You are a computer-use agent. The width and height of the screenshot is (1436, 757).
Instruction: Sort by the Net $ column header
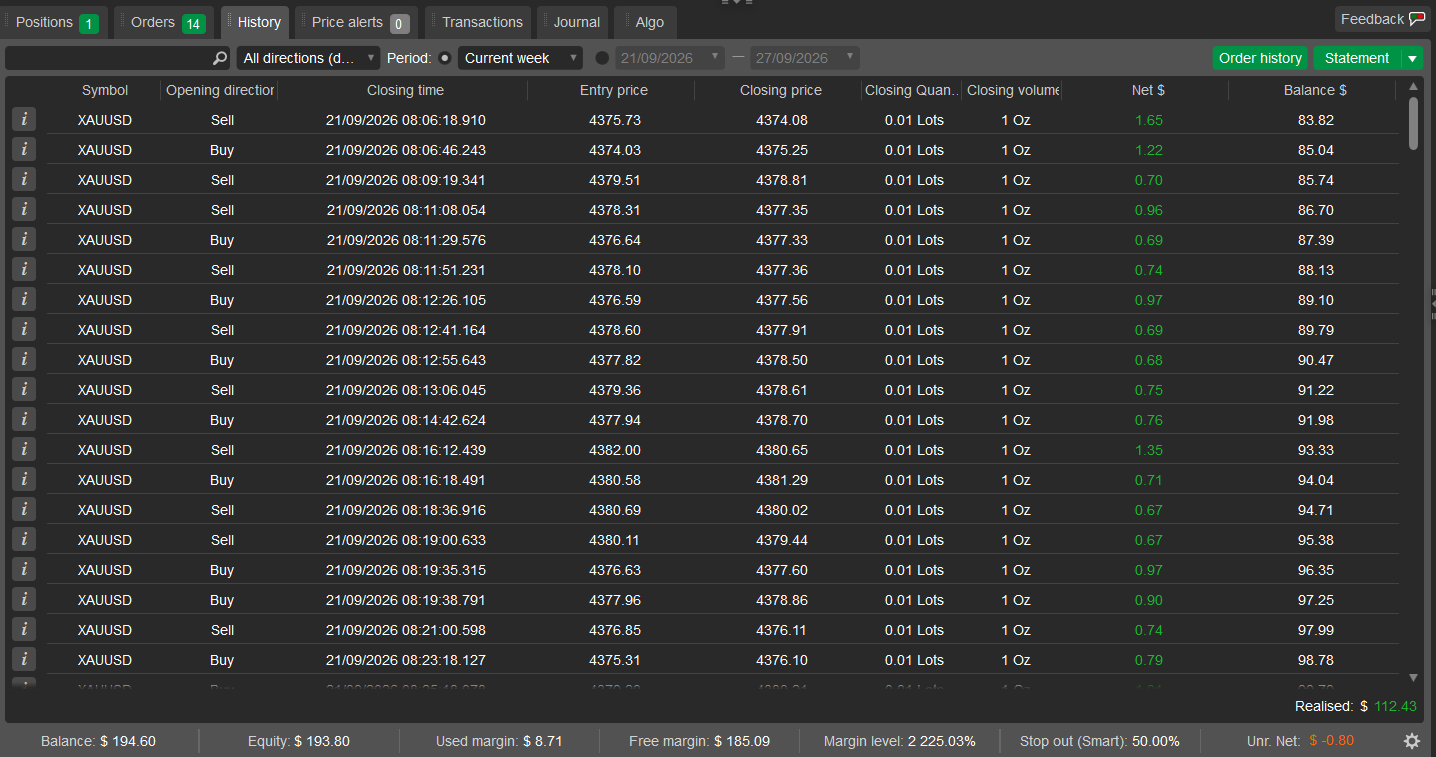pos(1148,90)
